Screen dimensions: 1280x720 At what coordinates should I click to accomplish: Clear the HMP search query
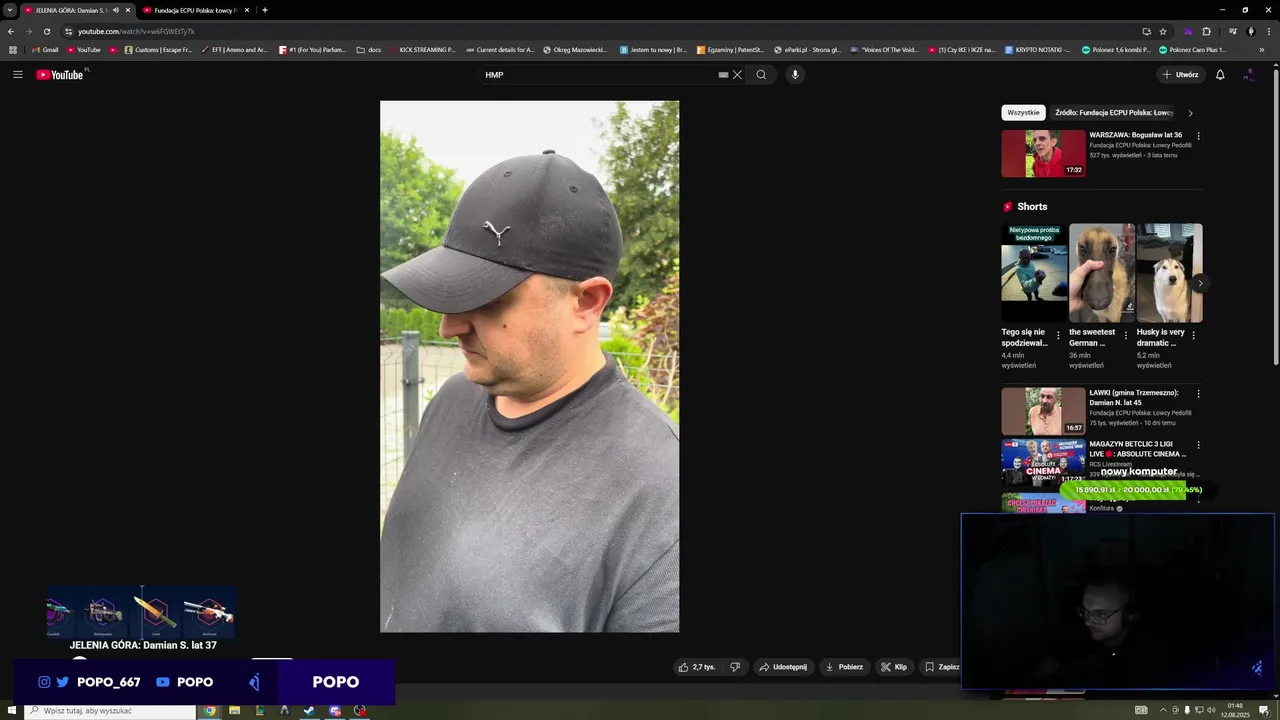[x=737, y=75]
